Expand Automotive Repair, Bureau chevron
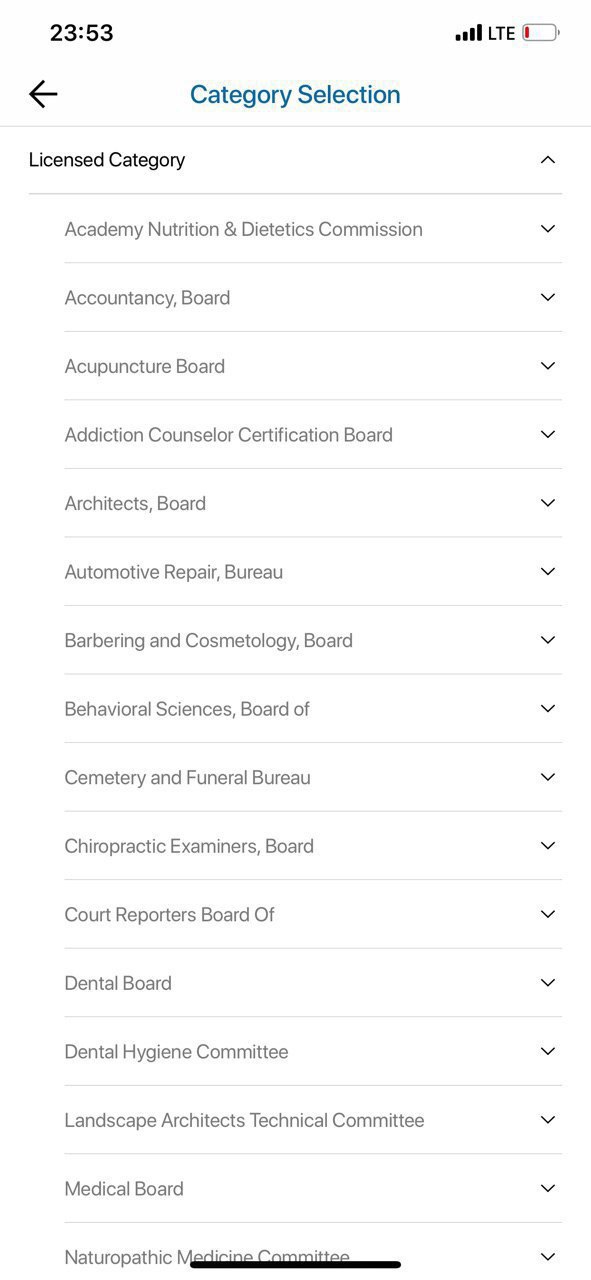 547,571
